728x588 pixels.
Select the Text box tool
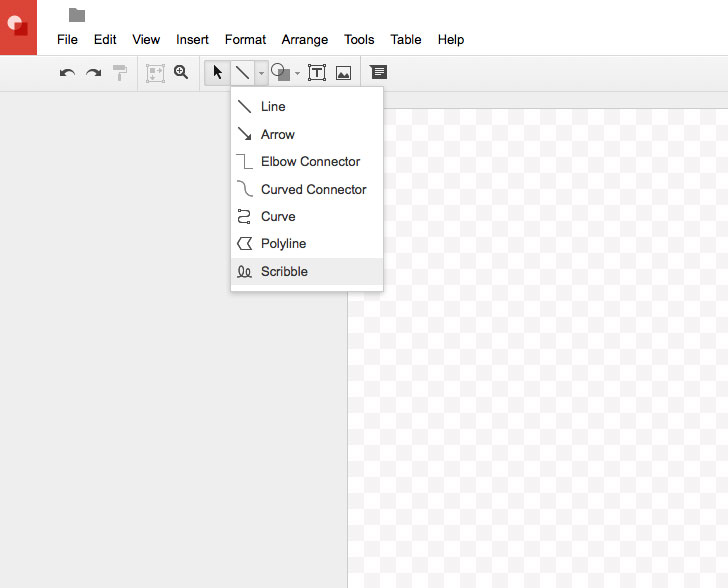coord(317,73)
